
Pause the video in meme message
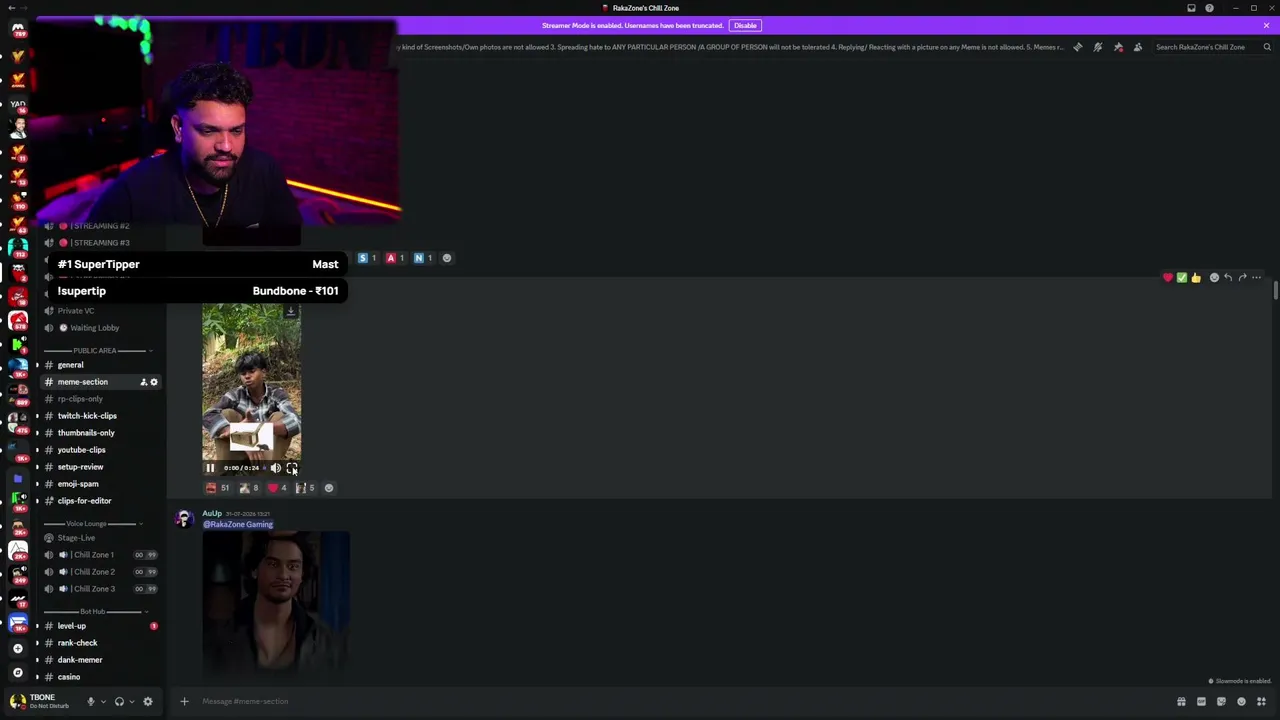[210, 468]
